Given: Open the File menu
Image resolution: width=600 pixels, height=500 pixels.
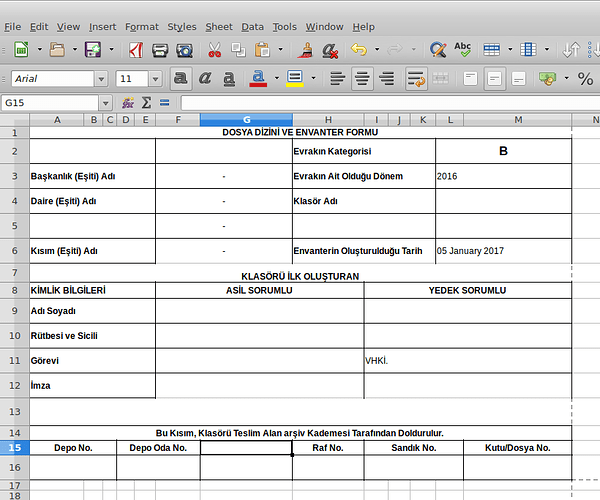Looking at the screenshot, I should click(13, 27).
